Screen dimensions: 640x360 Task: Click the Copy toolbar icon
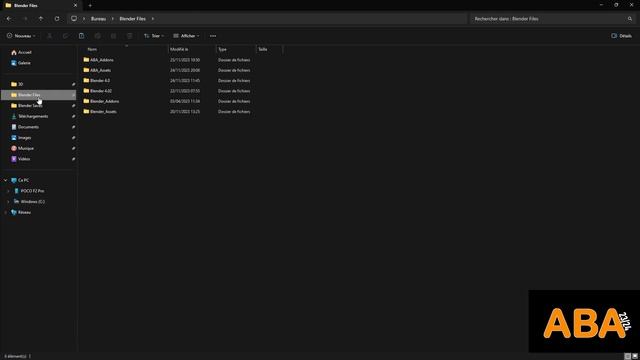click(x=65, y=36)
